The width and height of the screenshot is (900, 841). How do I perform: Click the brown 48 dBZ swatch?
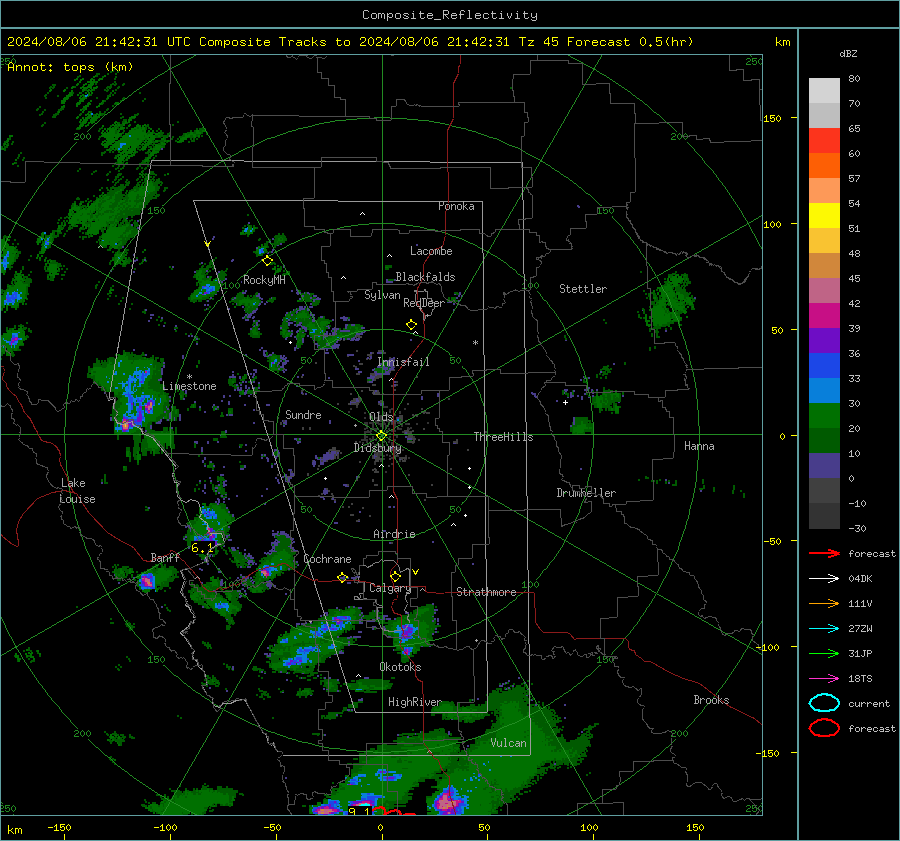point(824,265)
